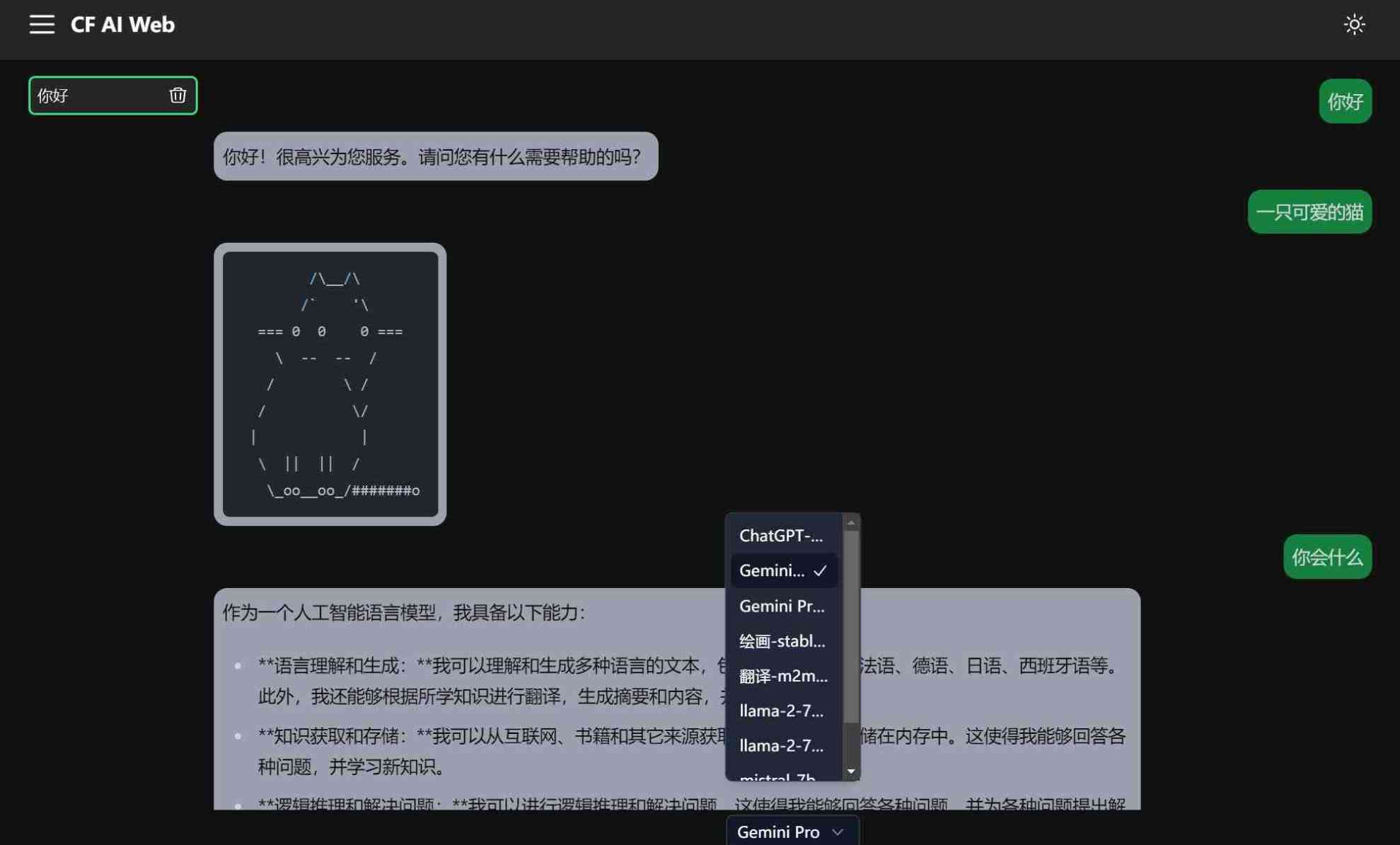This screenshot has height=845, width=1400.
Task: Click scroll-down arrow of model list
Action: [x=851, y=771]
